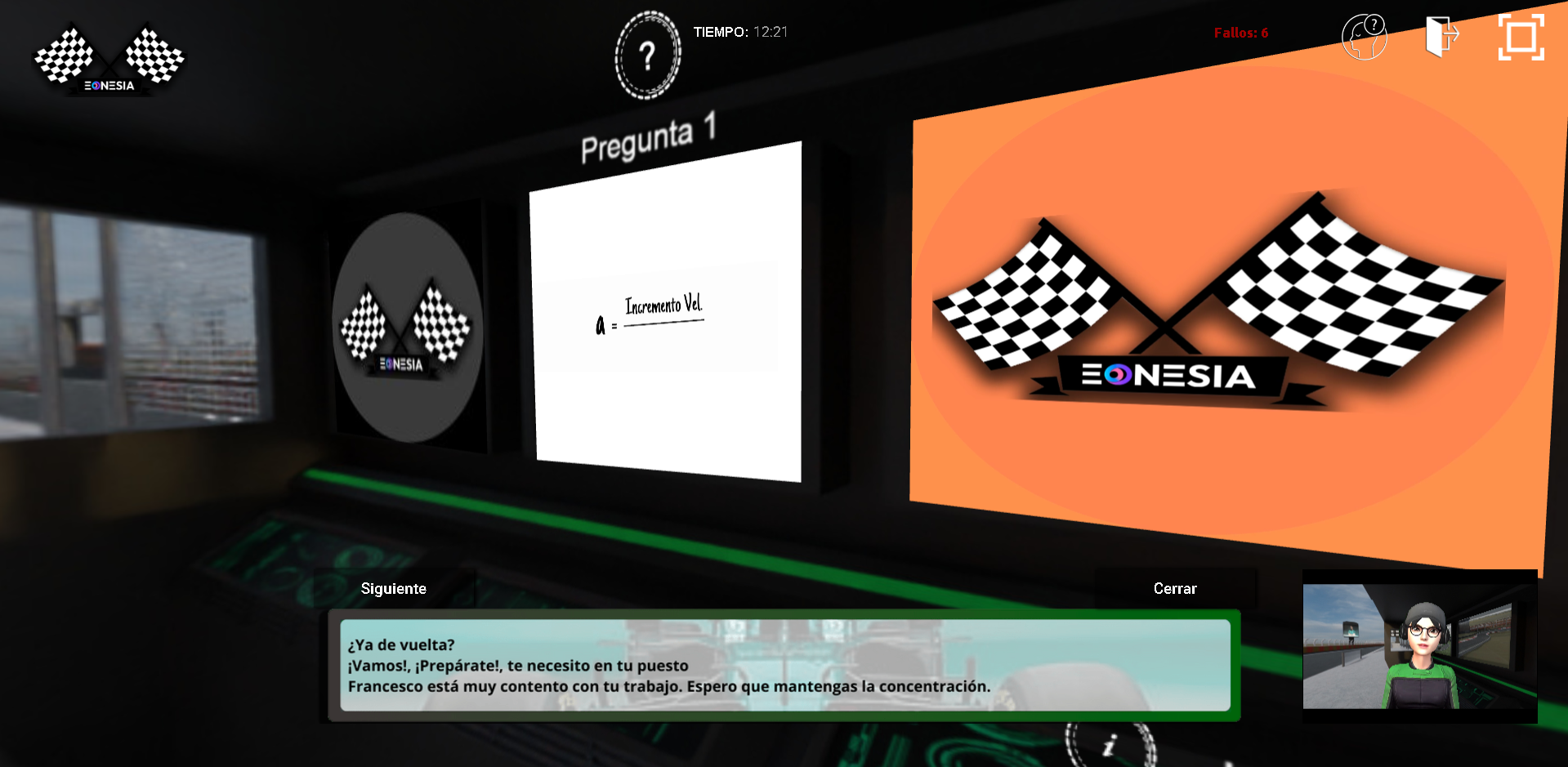This screenshot has height=767, width=1568.
Task: Click the Eonesia checkered flags logo
Action: [109, 59]
